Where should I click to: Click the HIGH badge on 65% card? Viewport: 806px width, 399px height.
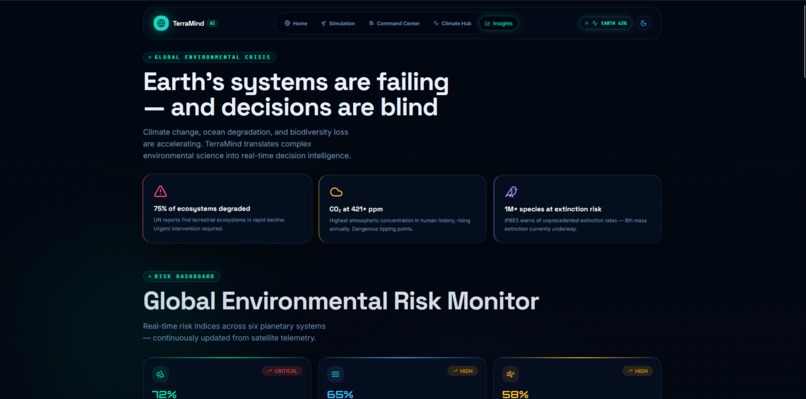coord(463,371)
